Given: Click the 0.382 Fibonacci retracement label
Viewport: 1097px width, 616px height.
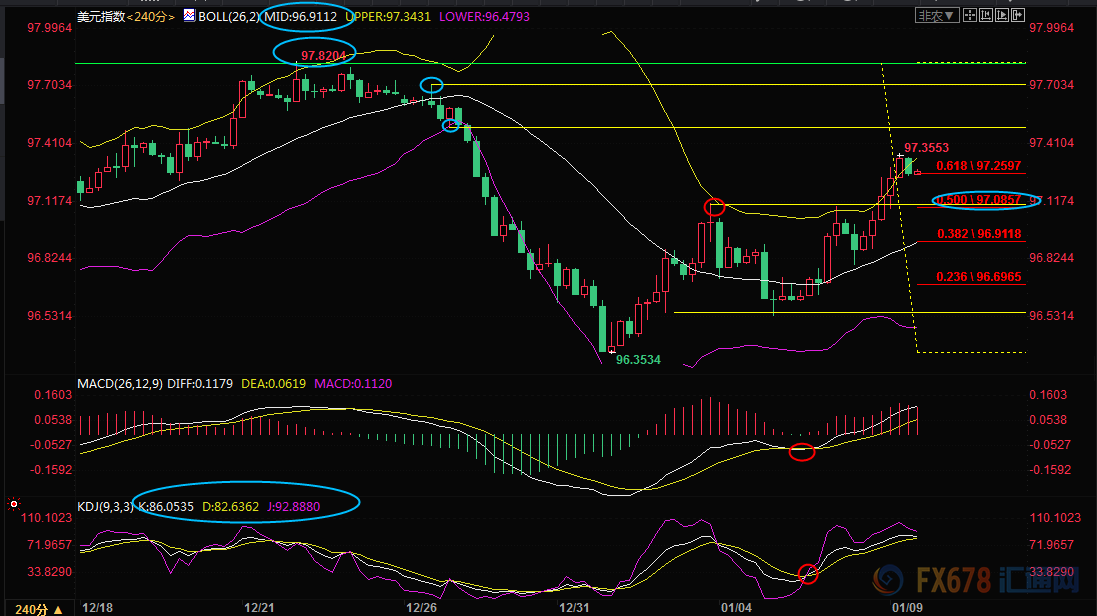Looking at the screenshot, I should 978,234.
